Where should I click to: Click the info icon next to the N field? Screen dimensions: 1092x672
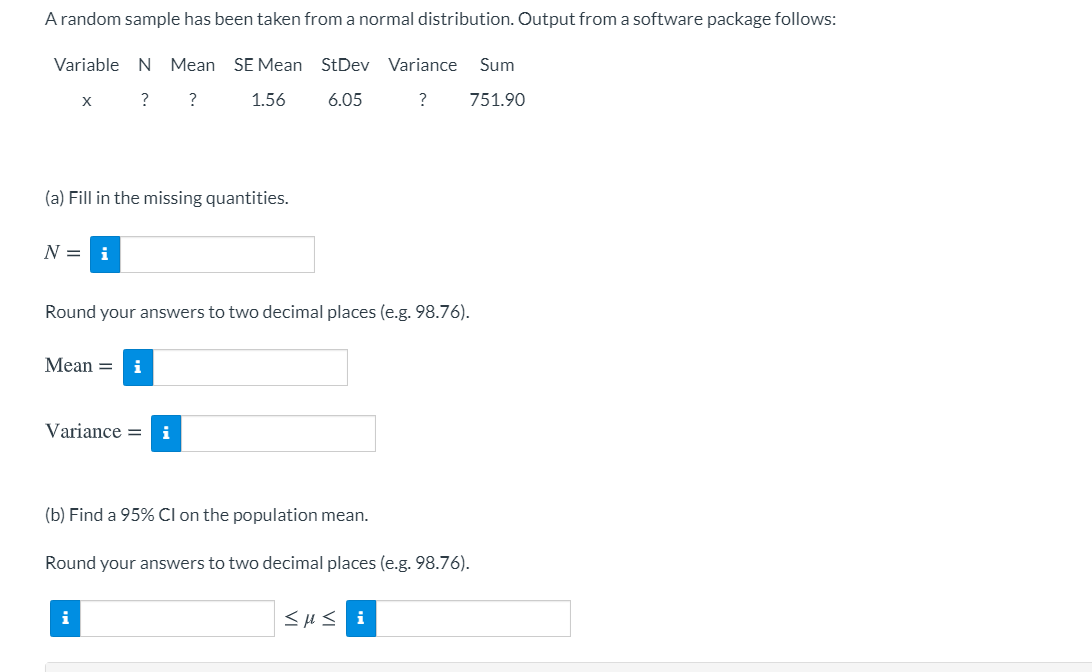point(104,254)
